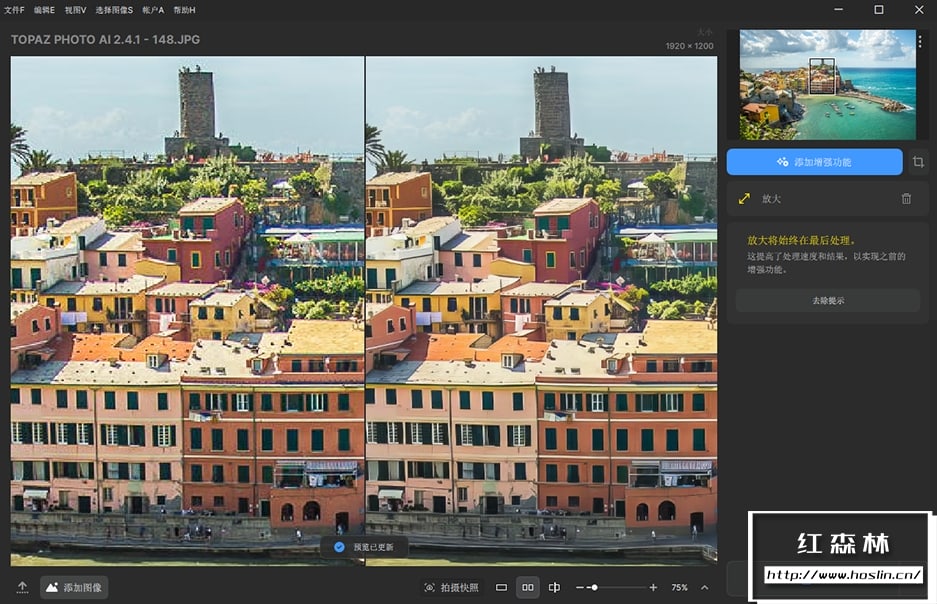Expand the zoom level chevron menu
937x604 pixels.
tap(704, 587)
